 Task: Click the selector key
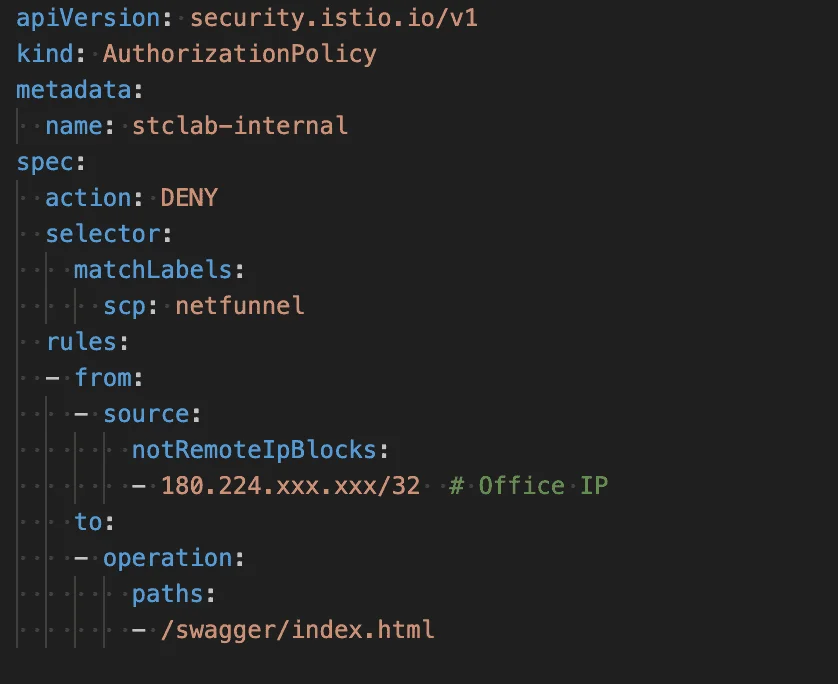(x=102, y=234)
